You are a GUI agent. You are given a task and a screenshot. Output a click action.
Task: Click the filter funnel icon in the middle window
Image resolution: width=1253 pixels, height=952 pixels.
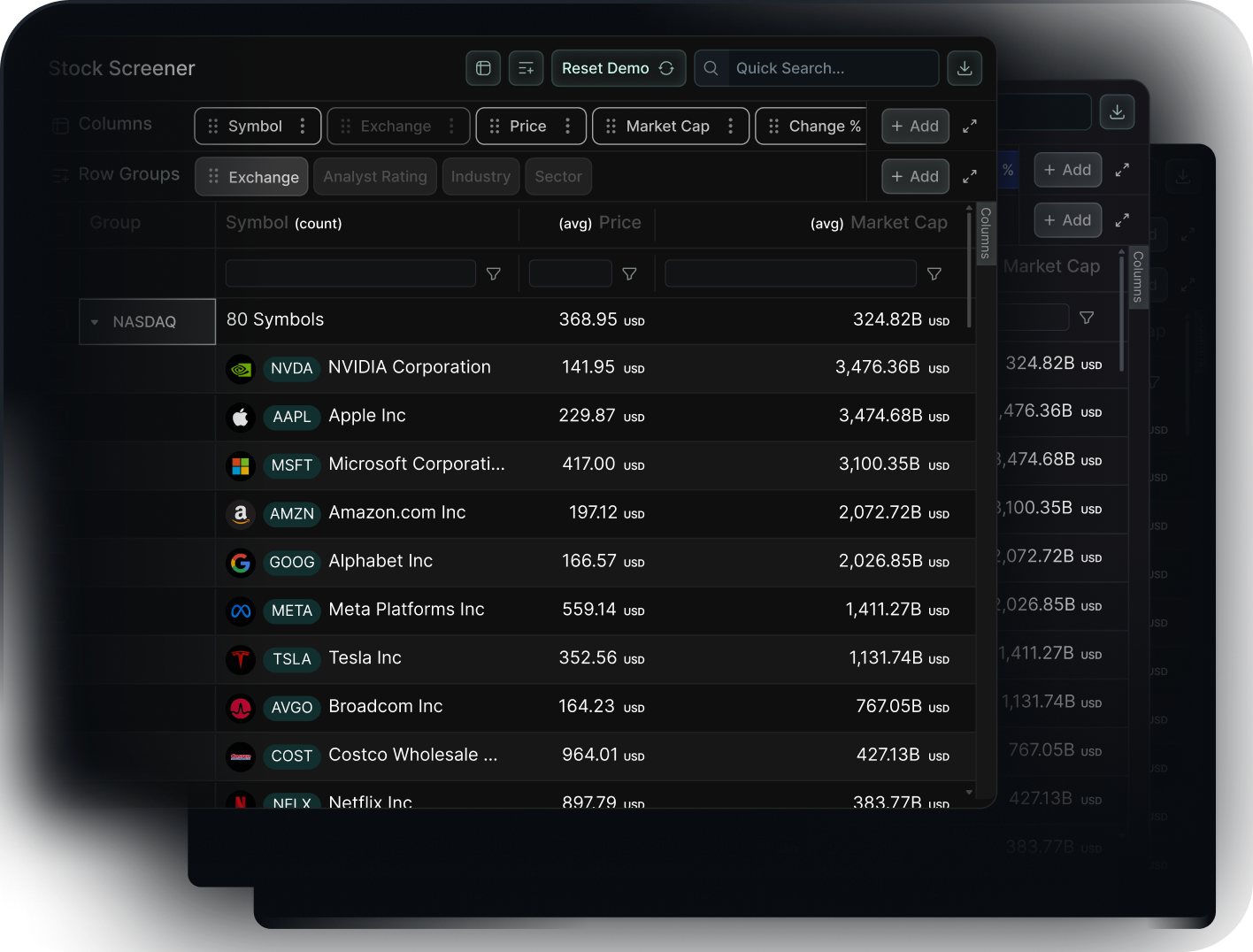coord(1087,318)
